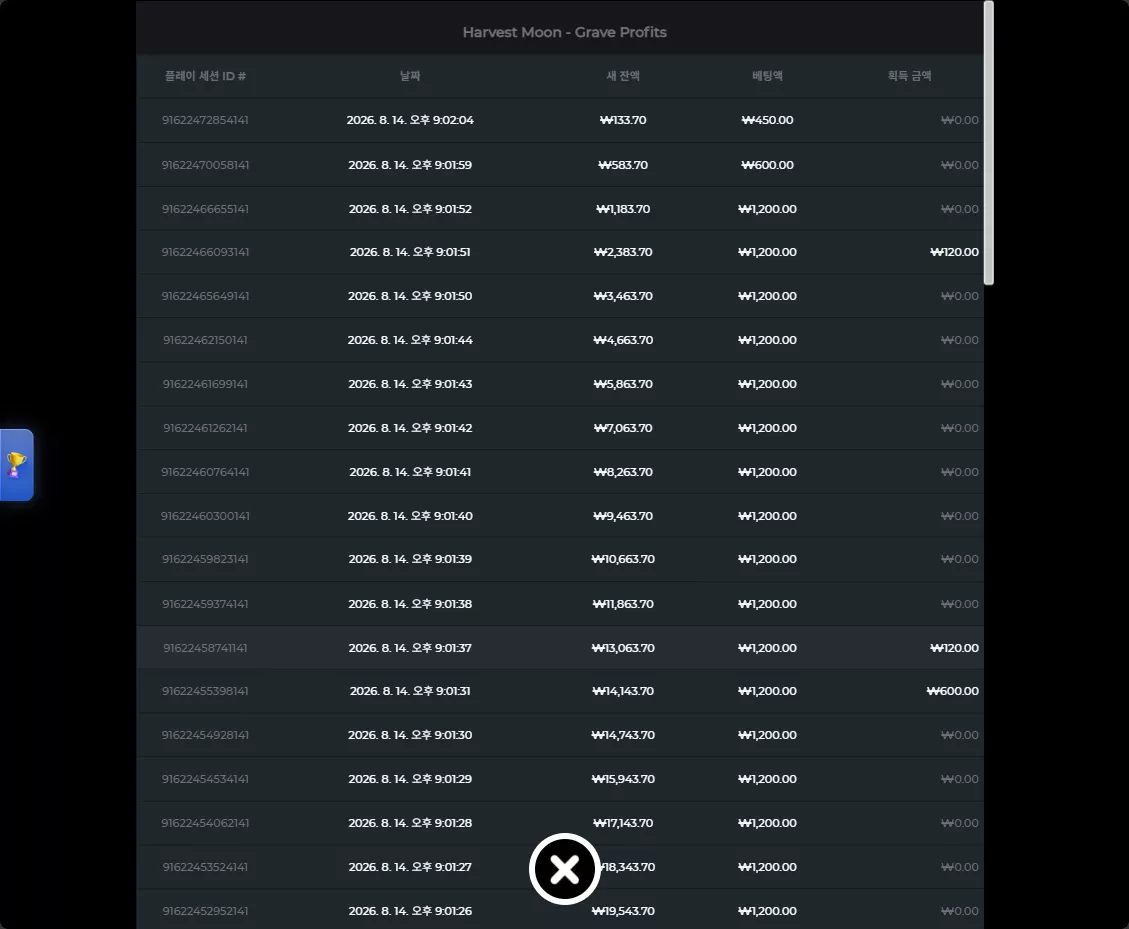Click the bet amount ₩600.00

click(x=768, y=165)
